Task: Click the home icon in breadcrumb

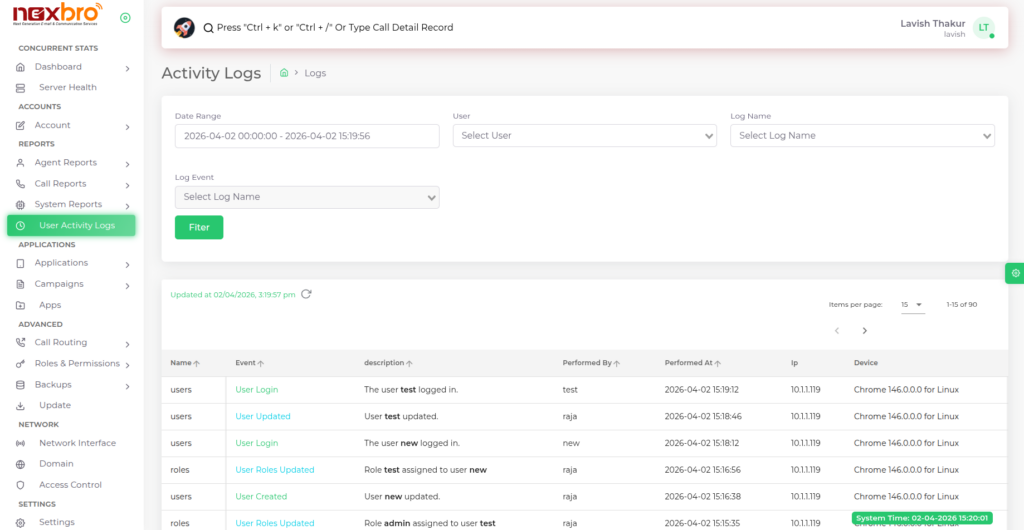Action: [x=285, y=73]
